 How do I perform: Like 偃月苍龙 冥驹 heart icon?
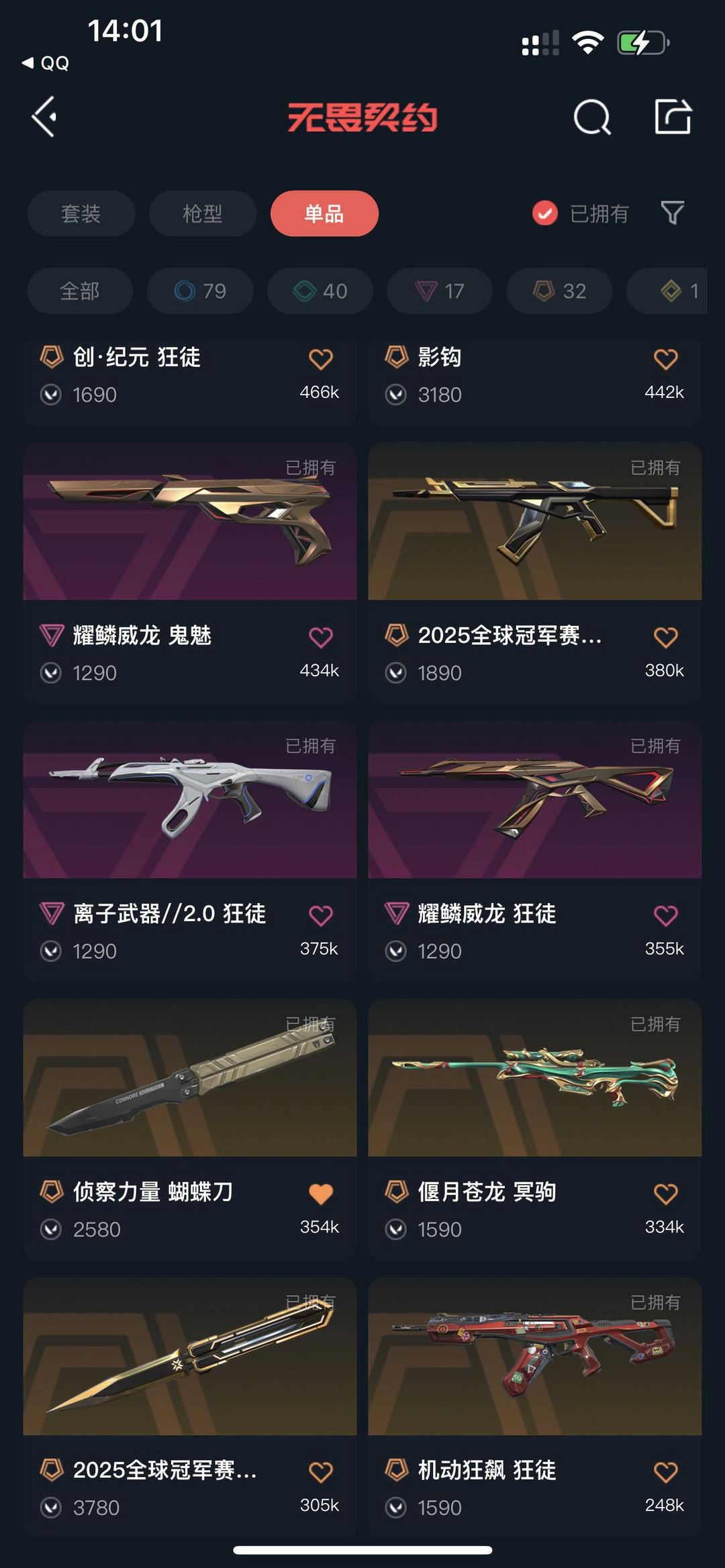tap(665, 1194)
